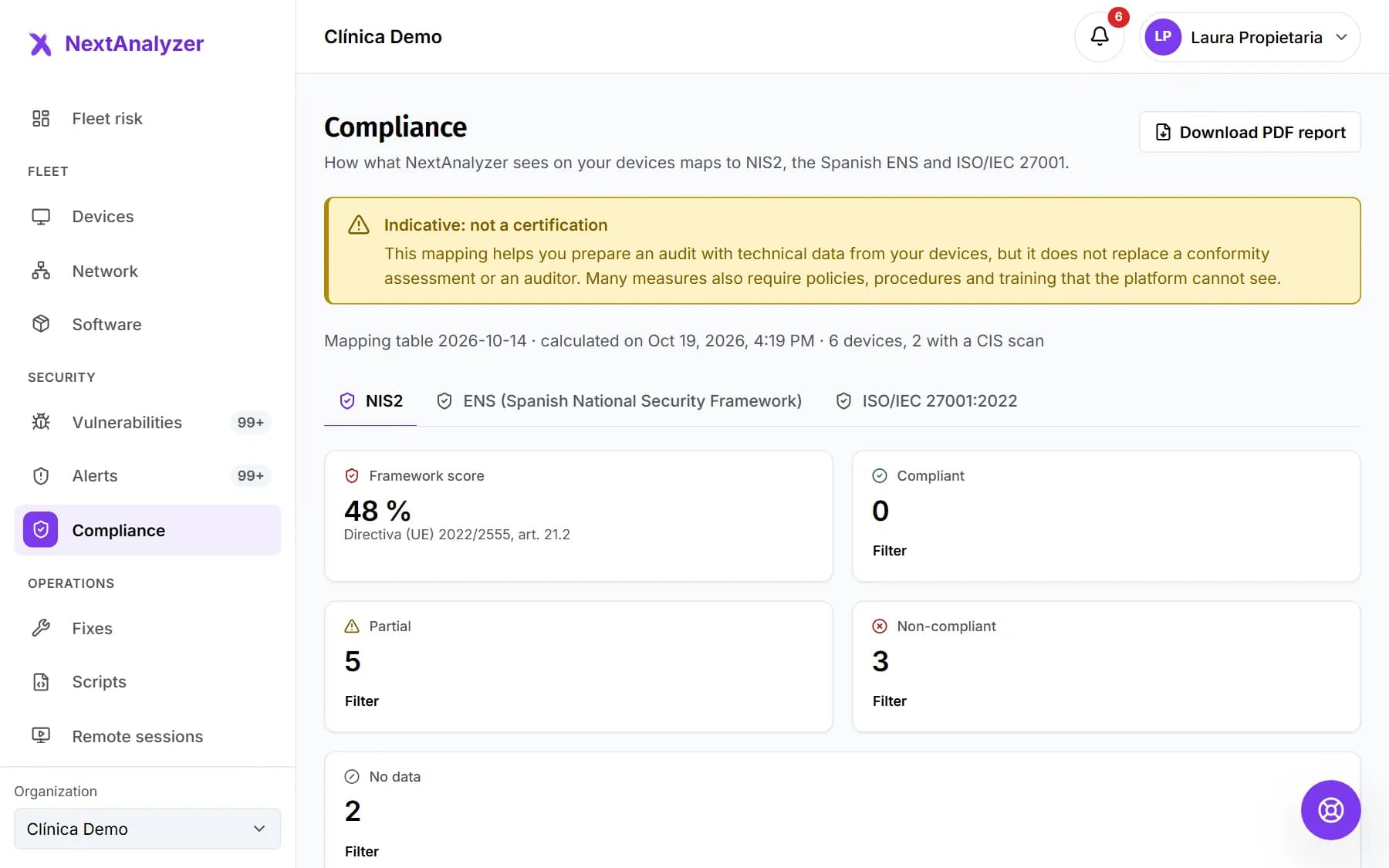Image resolution: width=1389 pixels, height=868 pixels.
Task: Click the Partial count 5
Action: pyautogui.click(x=353, y=661)
